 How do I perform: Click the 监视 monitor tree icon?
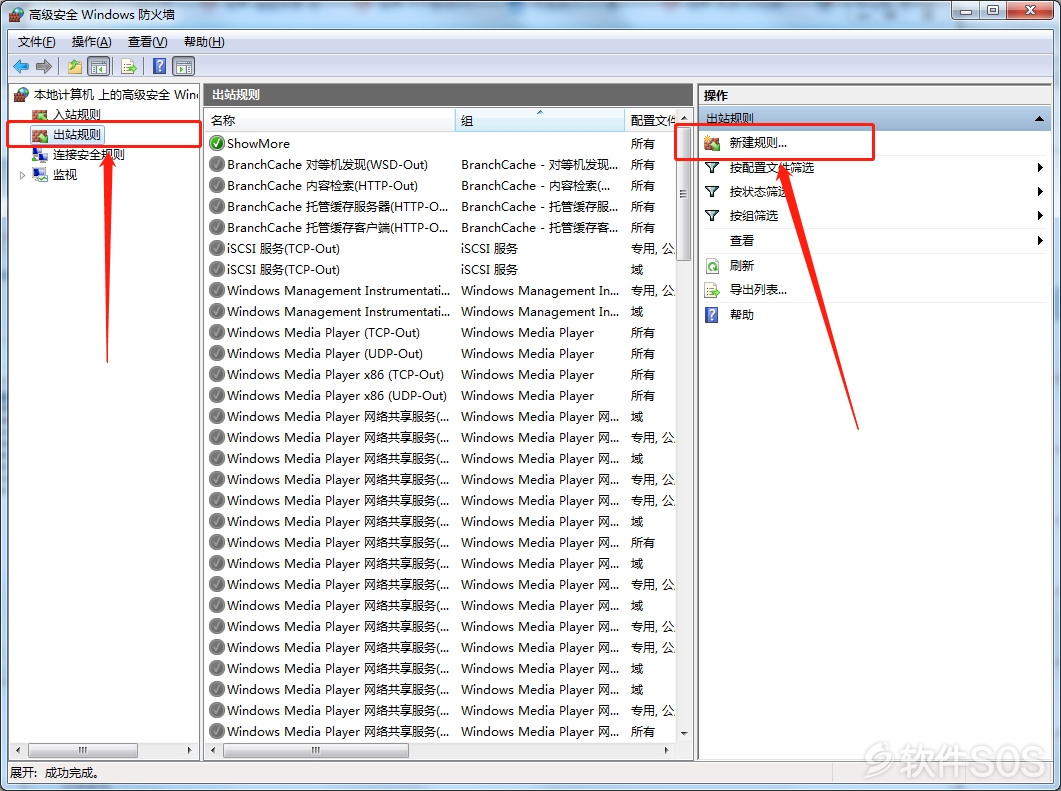click(x=40, y=175)
